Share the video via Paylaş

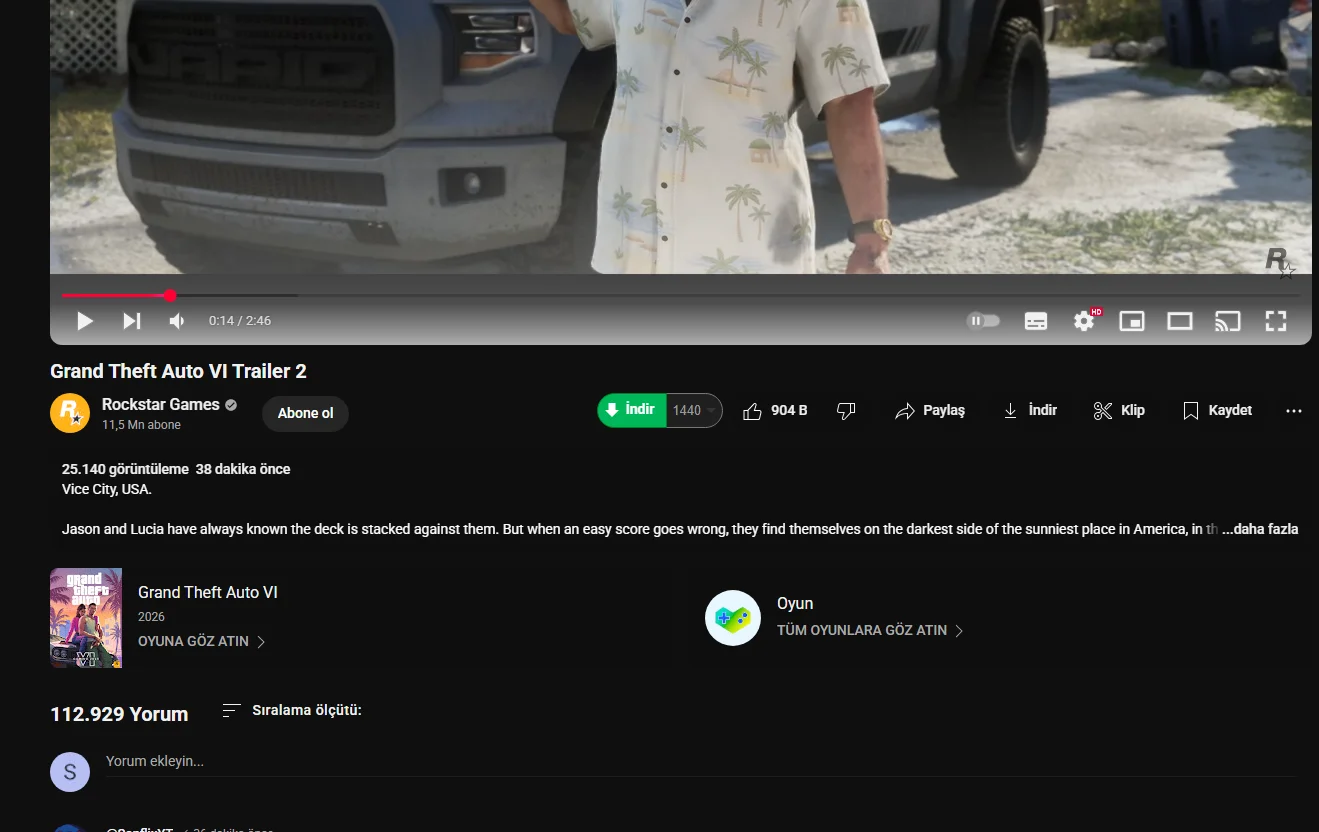point(930,410)
